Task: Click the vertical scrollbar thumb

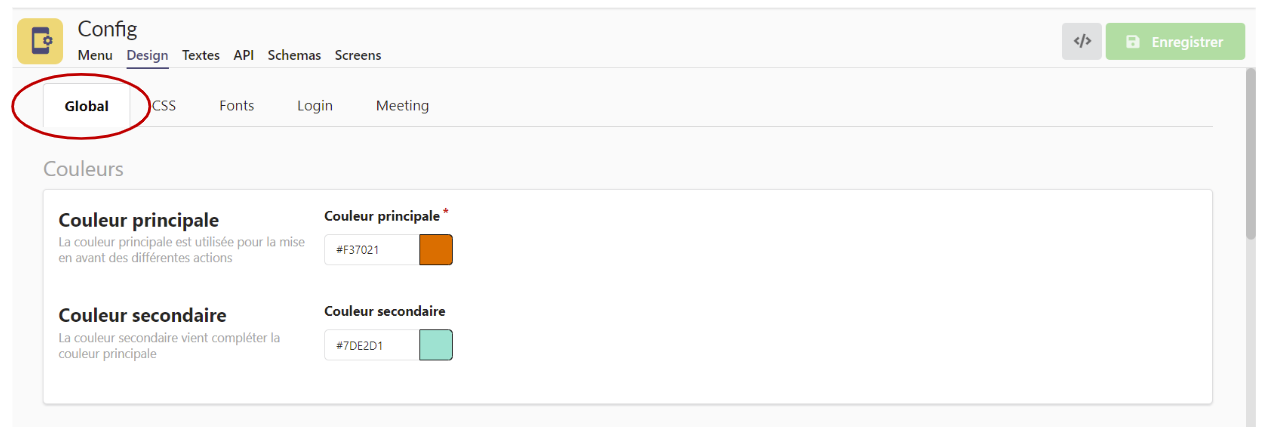Action: 1250,153
